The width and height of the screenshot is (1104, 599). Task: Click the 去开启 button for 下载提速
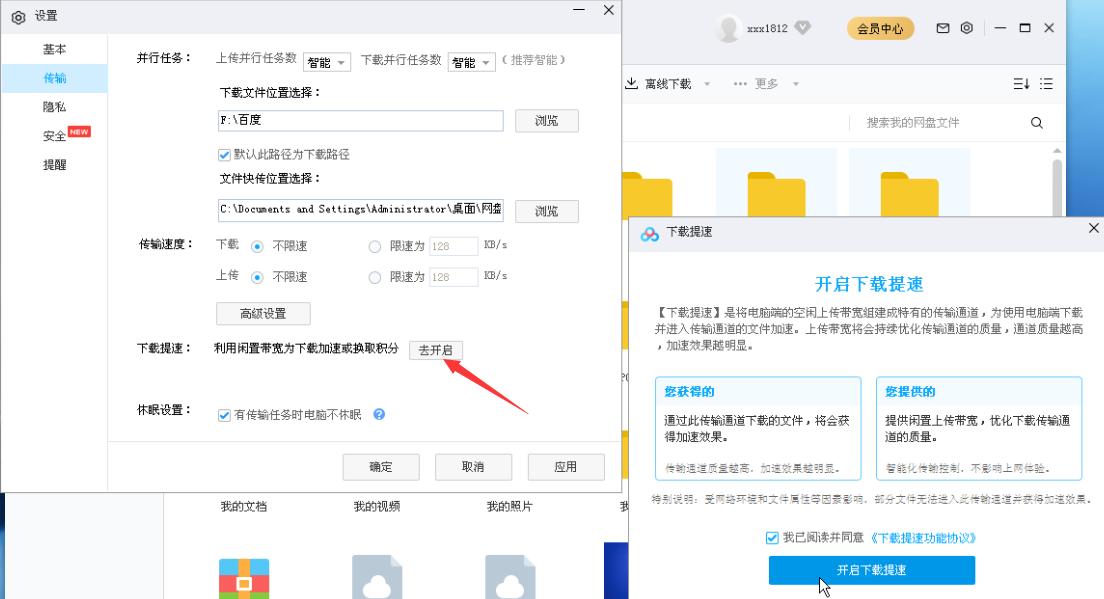(436, 351)
